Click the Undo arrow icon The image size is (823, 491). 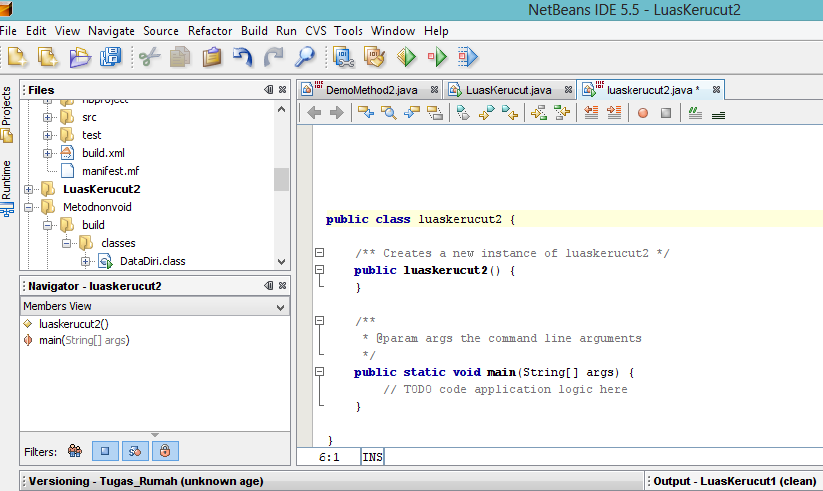tap(242, 57)
